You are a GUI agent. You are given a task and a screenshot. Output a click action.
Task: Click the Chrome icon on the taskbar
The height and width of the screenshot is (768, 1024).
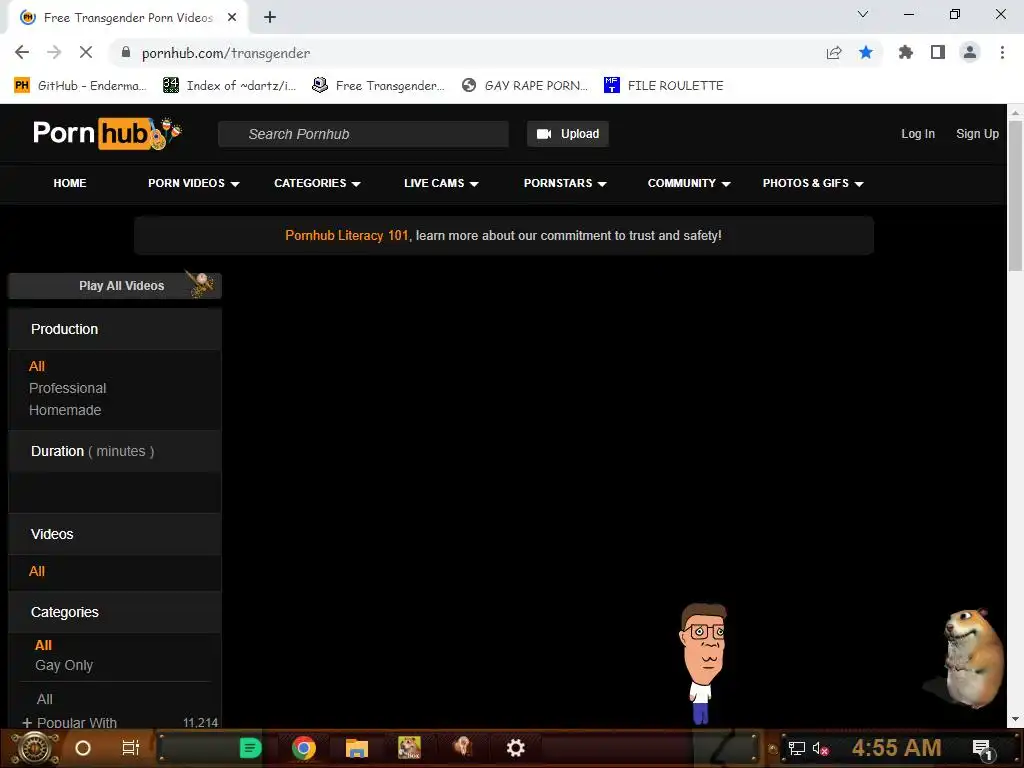point(304,748)
